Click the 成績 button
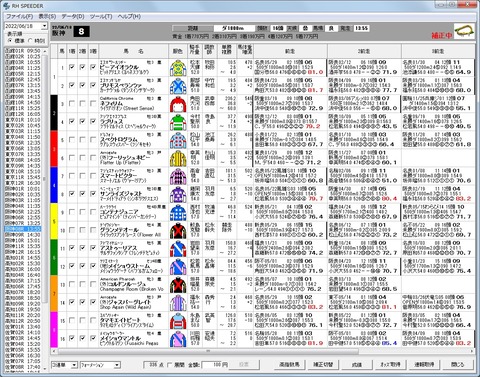Image resolution: width=480 pixels, height=377 pixels. (357, 365)
